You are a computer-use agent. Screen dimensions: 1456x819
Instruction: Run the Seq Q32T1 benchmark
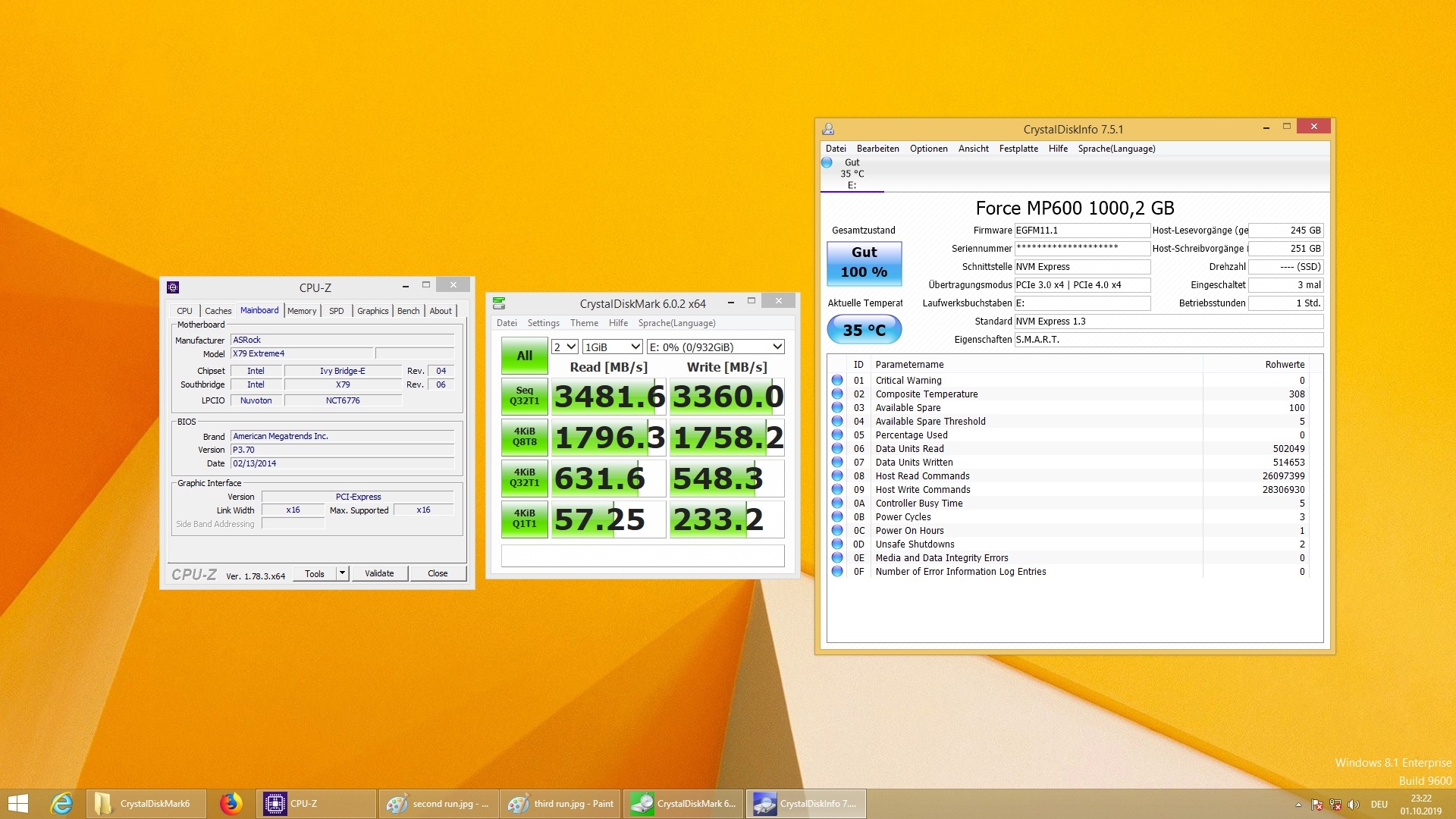[524, 396]
